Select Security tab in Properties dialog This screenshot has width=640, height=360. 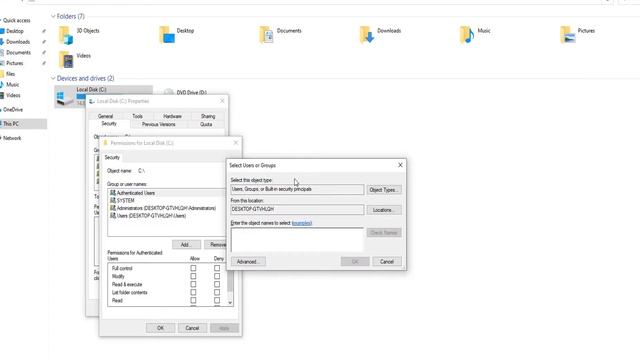(x=109, y=124)
